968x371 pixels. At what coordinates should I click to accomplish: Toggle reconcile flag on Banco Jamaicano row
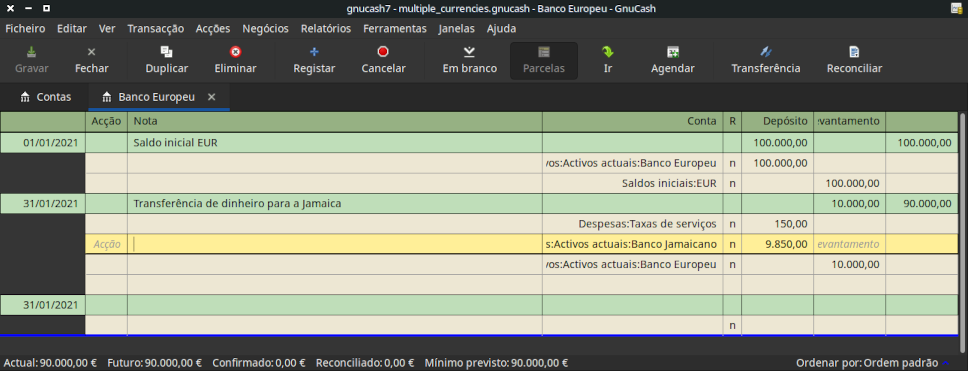point(732,244)
